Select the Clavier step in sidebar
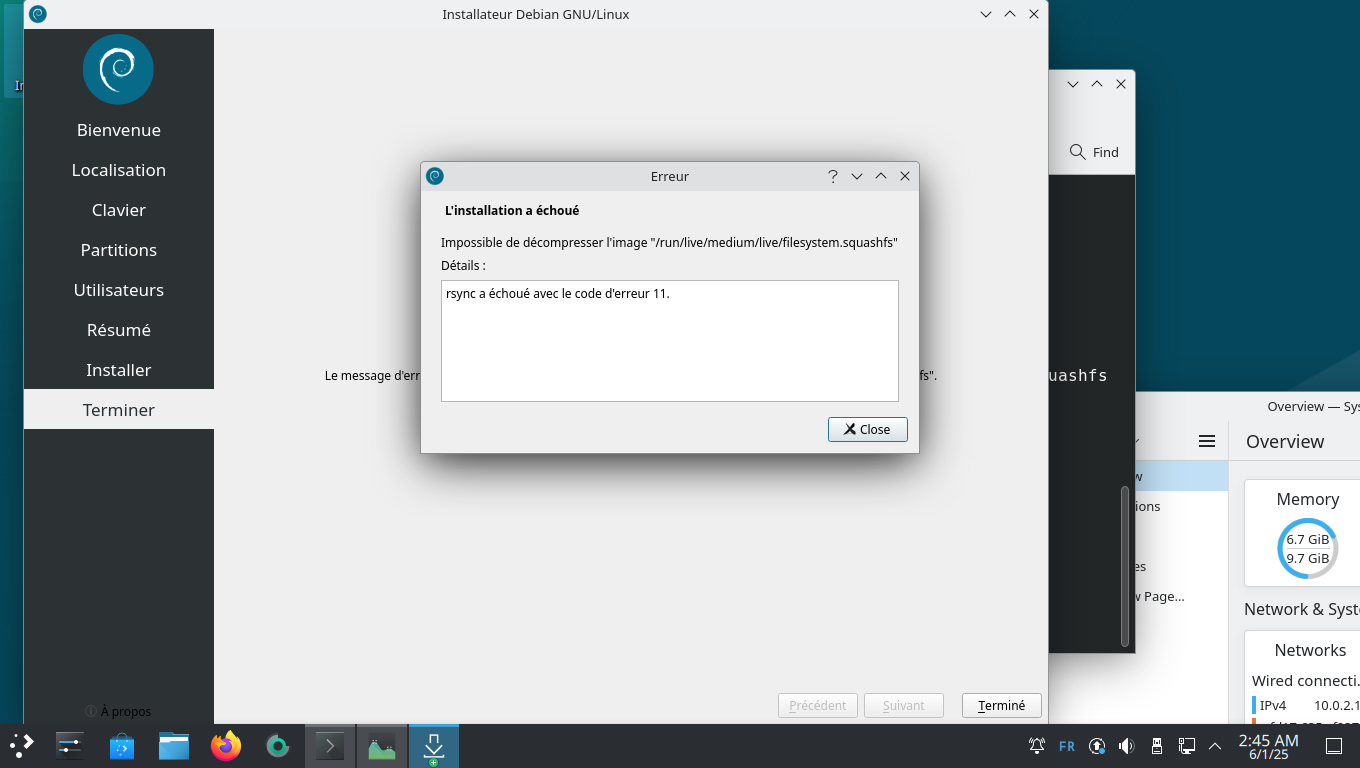1360x768 pixels. (119, 210)
